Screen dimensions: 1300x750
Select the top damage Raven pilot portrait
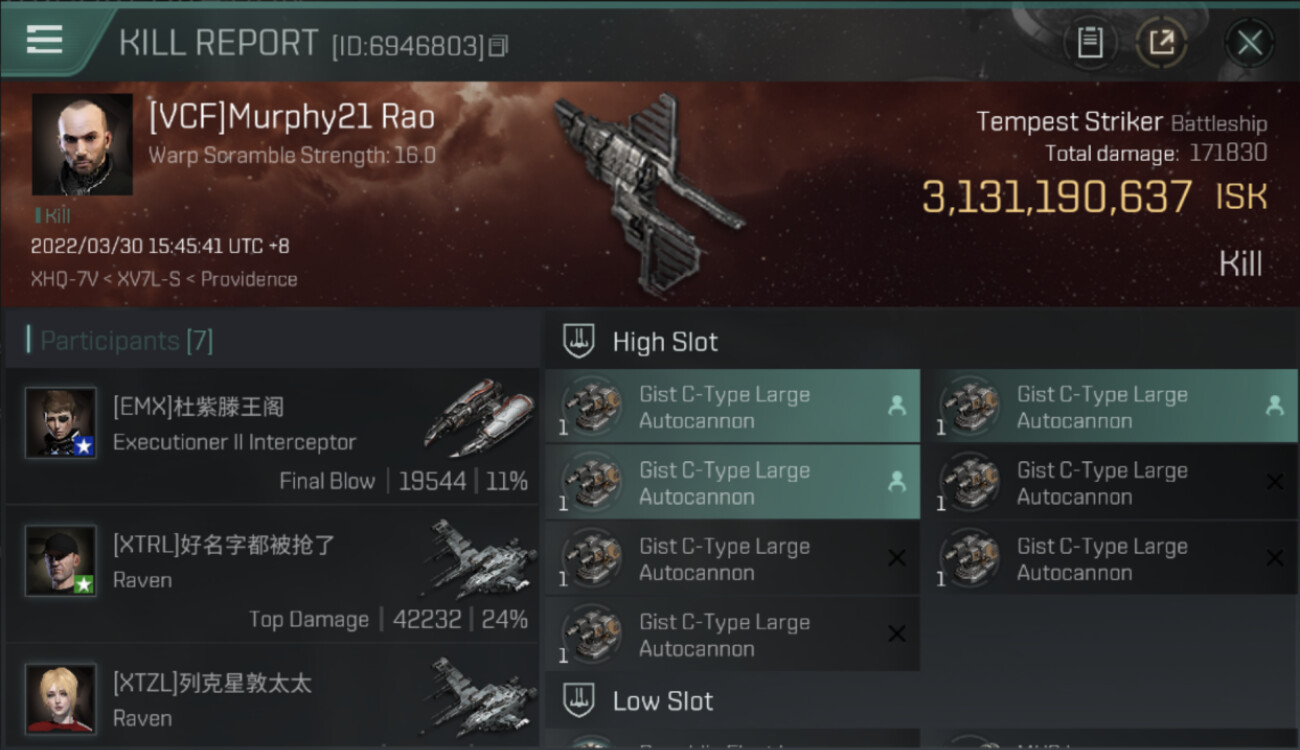(x=61, y=561)
